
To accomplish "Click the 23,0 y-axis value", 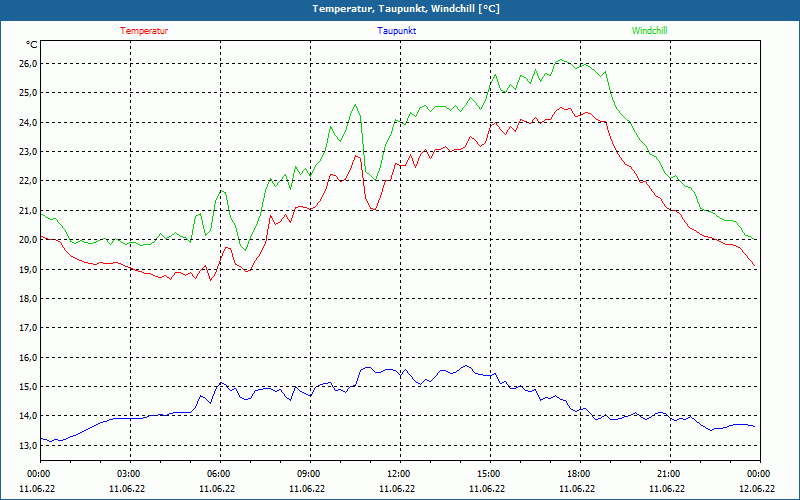I will pos(29,152).
